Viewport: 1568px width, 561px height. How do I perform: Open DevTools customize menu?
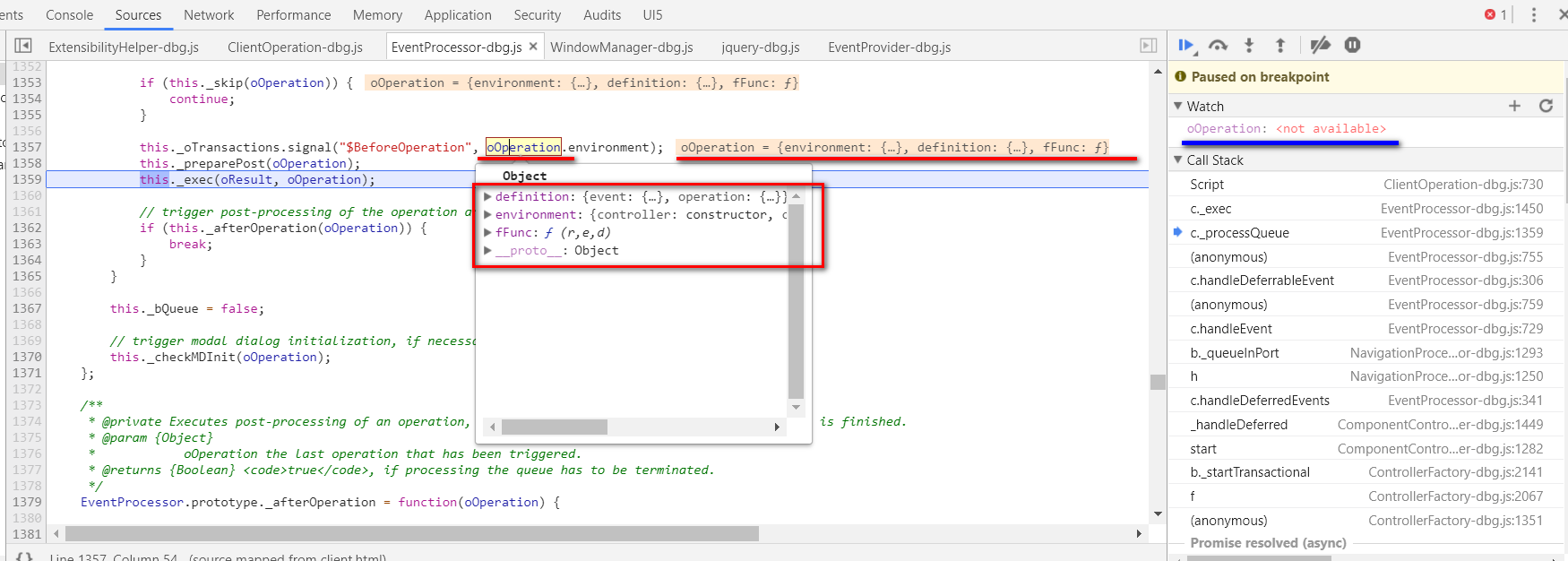click(x=1534, y=14)
